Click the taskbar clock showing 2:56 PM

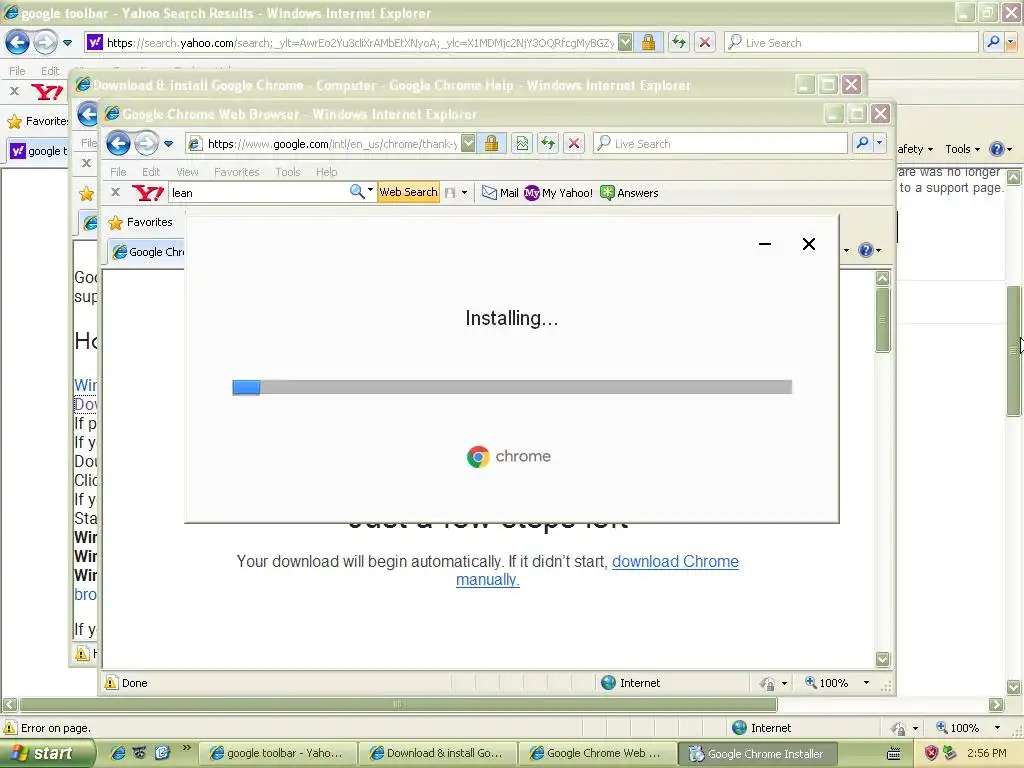coord(986,753)
